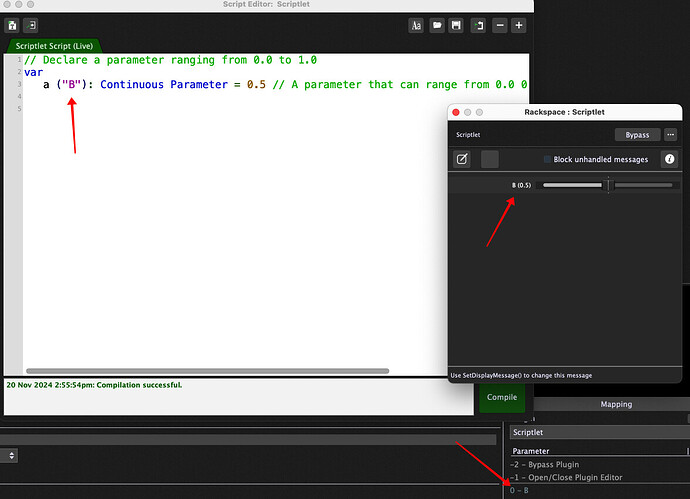Click the B (0.5) parameter slider
Viewport: 690px width, 499px height.
[x=608, y=185]
